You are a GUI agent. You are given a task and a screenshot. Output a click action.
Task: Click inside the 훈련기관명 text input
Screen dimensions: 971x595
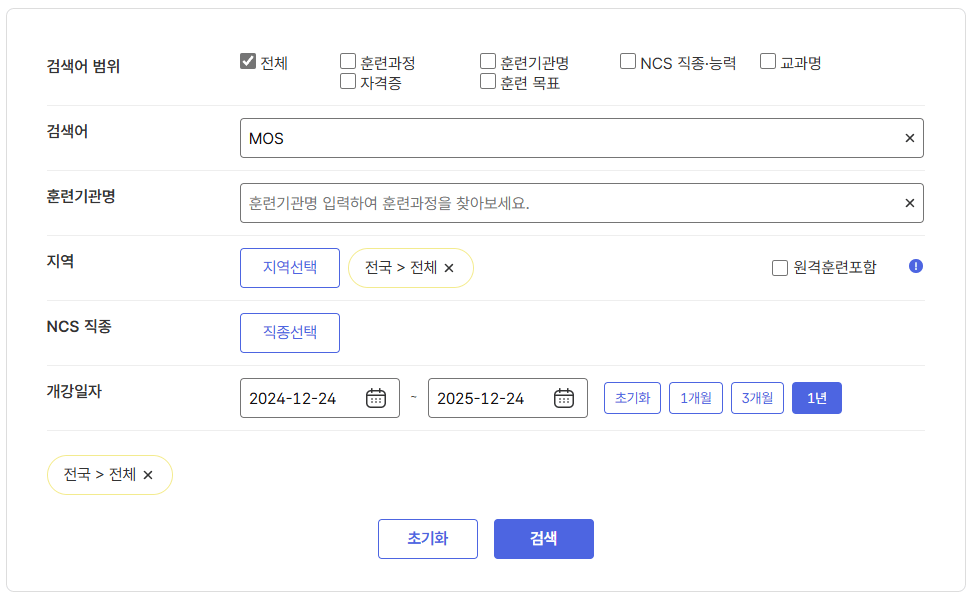coord(500,202)
